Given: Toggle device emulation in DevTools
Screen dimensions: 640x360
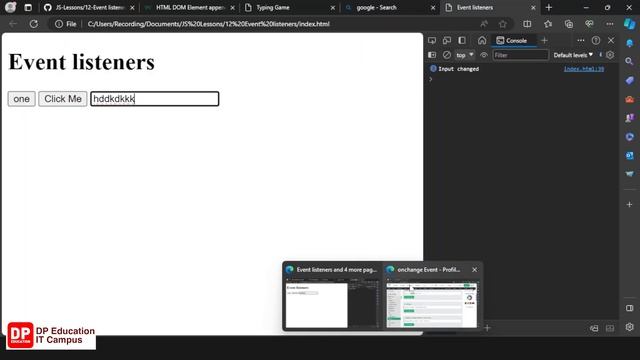Looking at the screenshot, I should (x=447, y=40).
